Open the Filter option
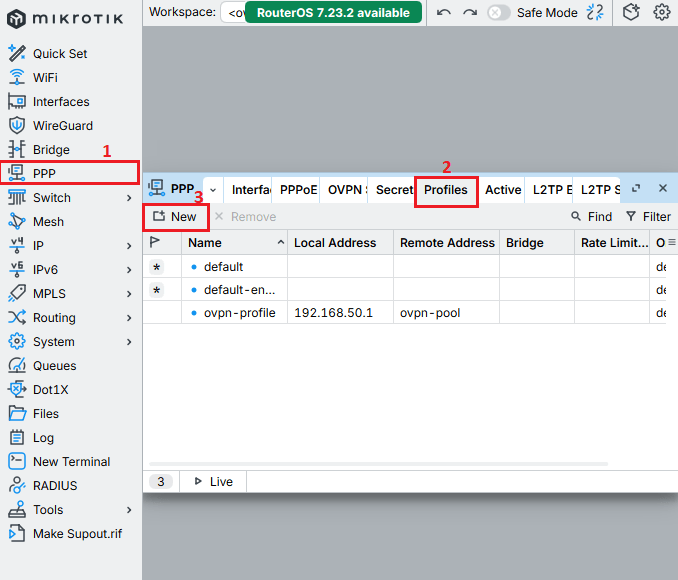This screenshot has height=580, width=678. pos(649,217)
